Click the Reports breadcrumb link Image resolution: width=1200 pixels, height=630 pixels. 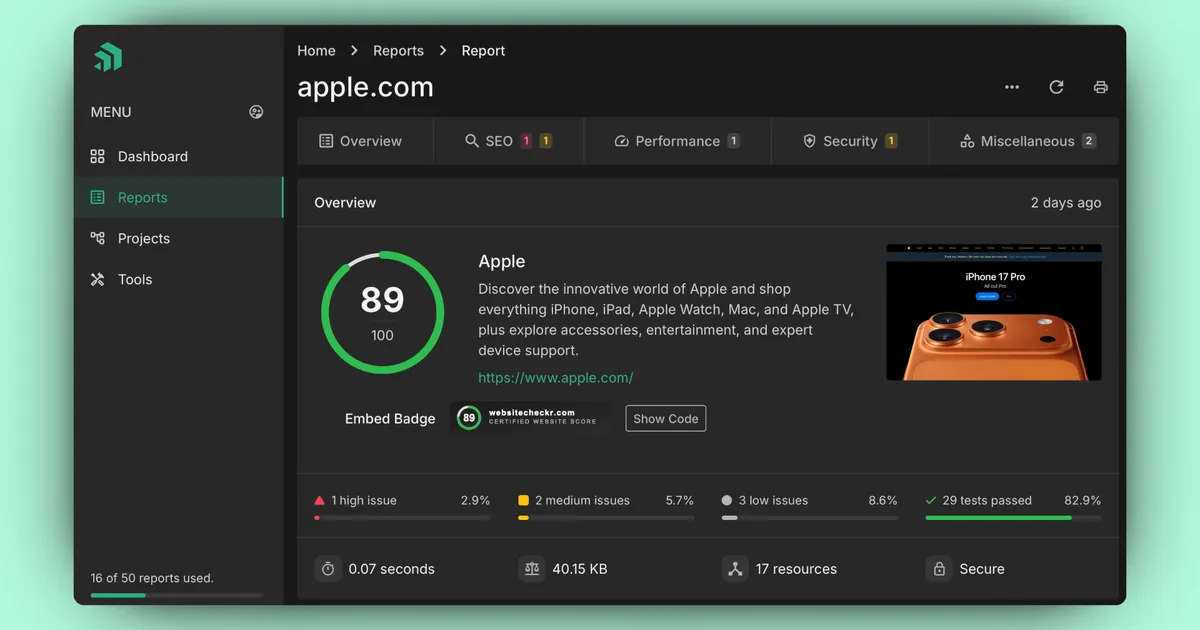[398, 50]
